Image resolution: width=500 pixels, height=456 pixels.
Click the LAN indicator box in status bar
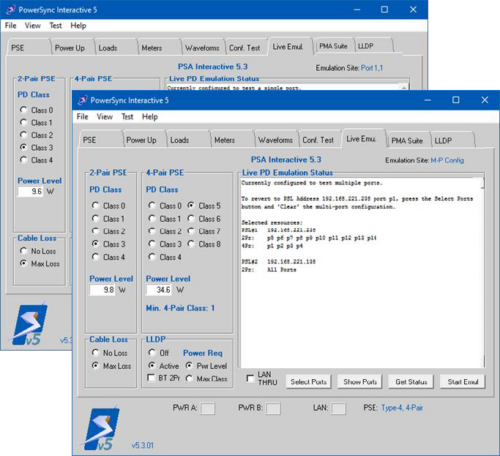point(338,408)
